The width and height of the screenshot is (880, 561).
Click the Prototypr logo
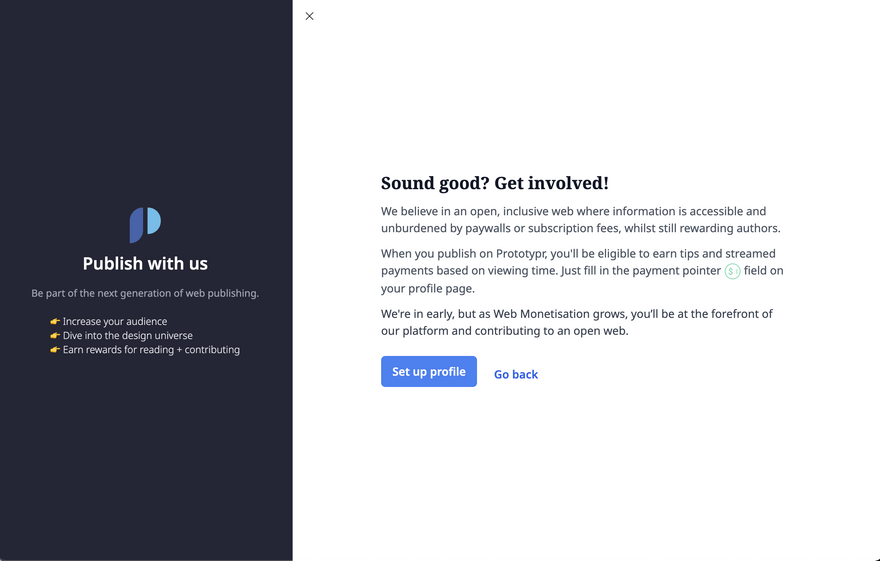coord(145,225)
